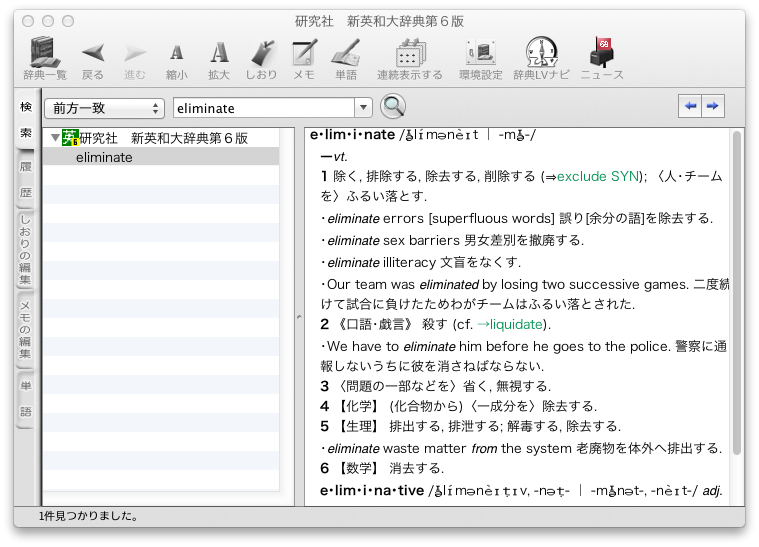Switch to the メモの編集 side tab
Viewport: 759px width, 547px height.
point(26,330)
